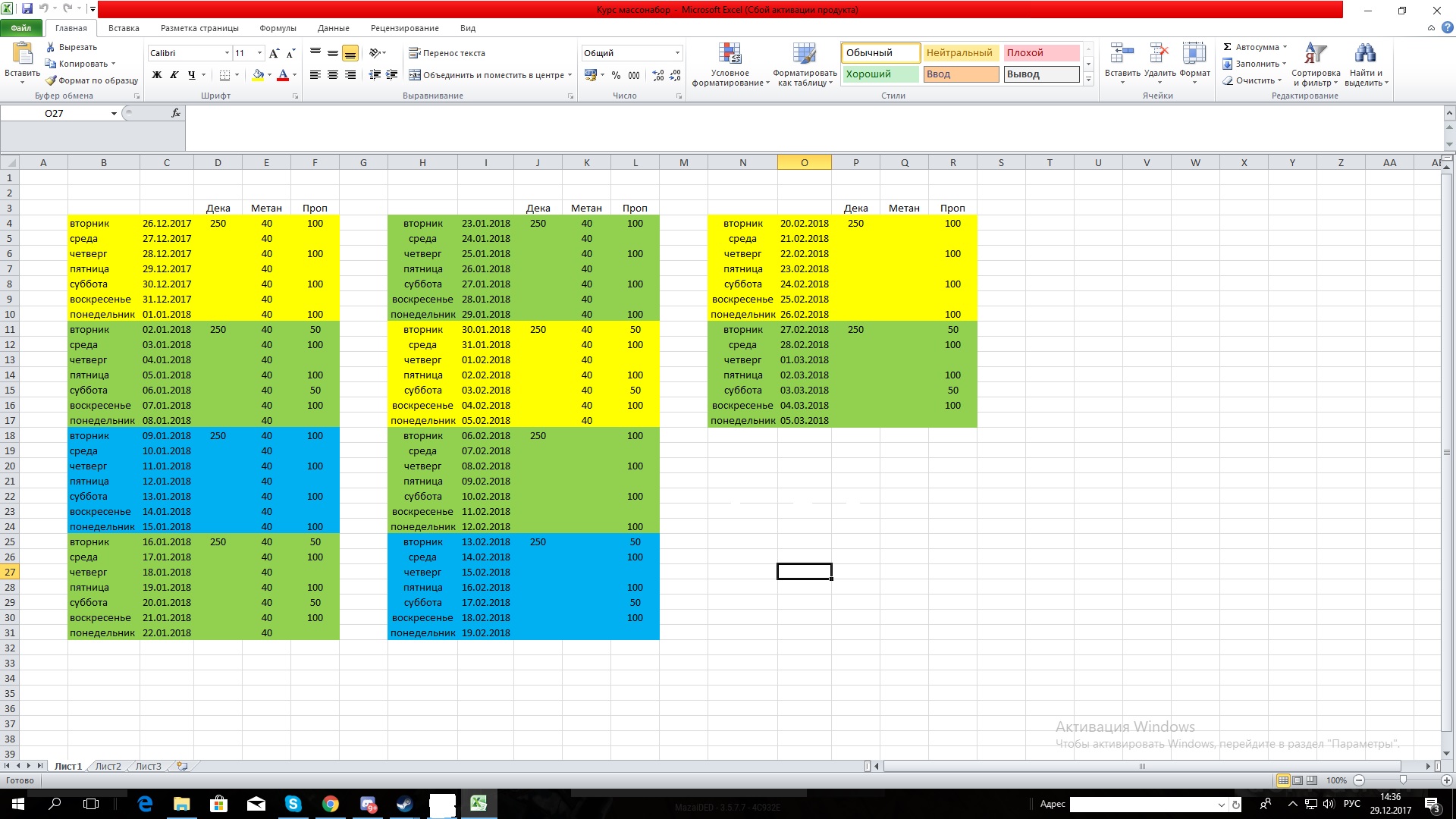Screen dimensions: 1456x819
Task: Open the number format (Общий) dropdown
Action: (677, 53)
